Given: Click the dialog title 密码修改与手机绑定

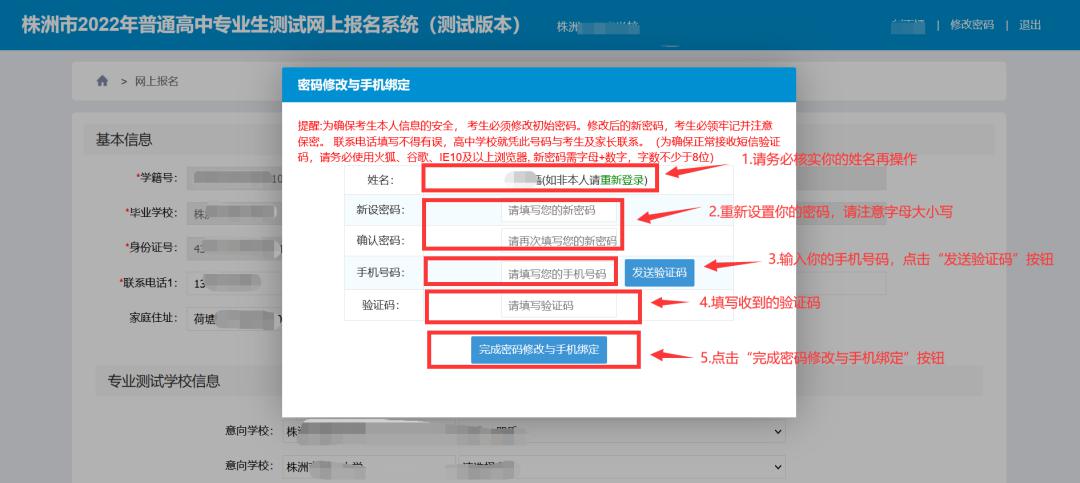Looking at the screenshot, I should [x=353, y=85].
